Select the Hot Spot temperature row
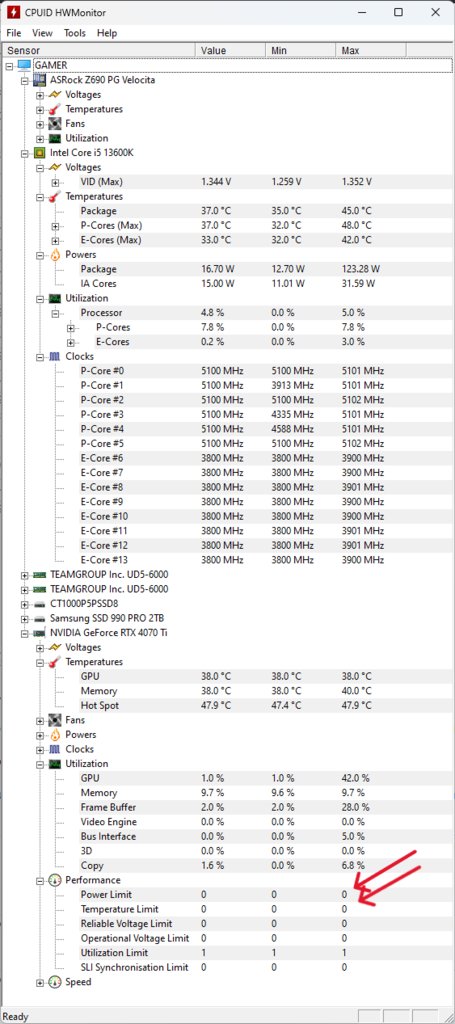 tap(225, 705)
